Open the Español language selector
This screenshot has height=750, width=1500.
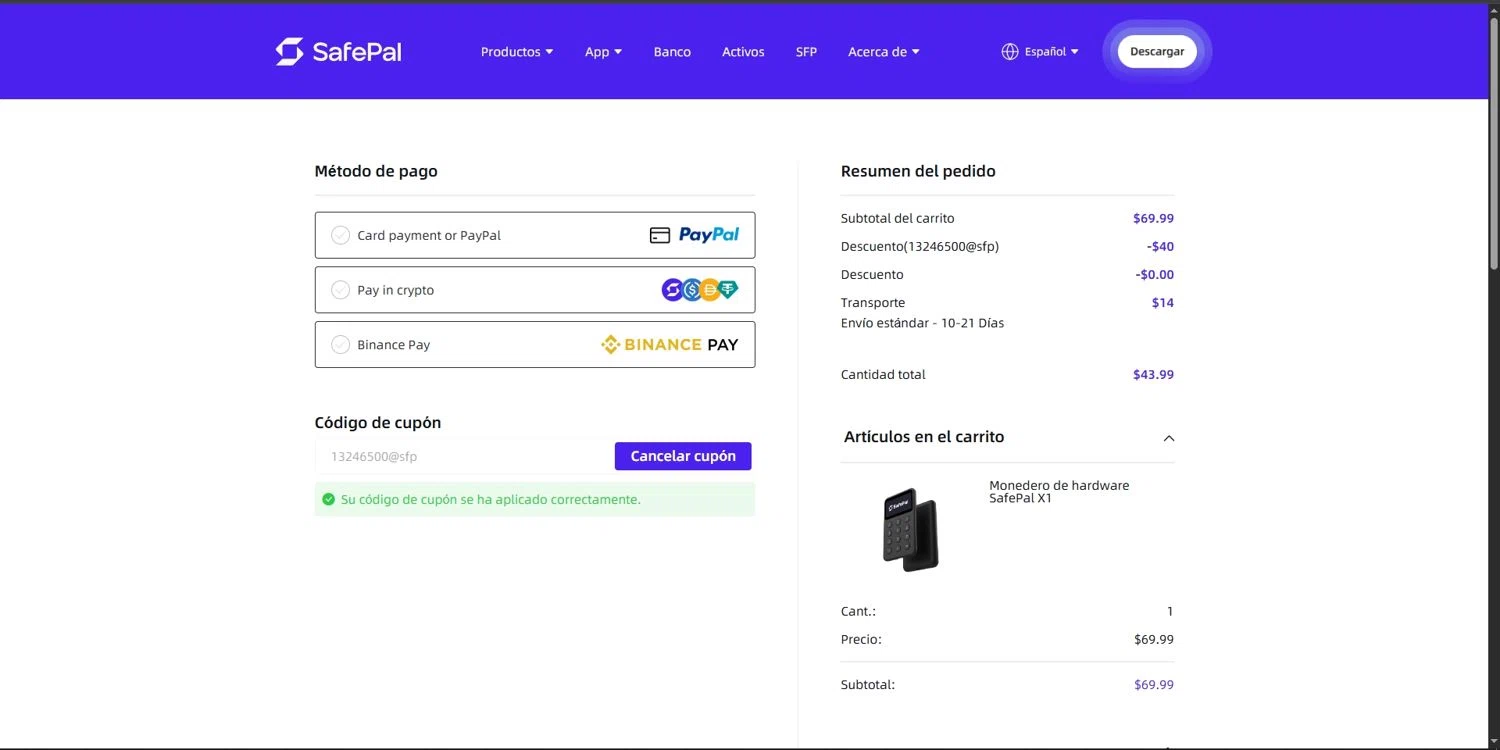[x=1051, y=52]
